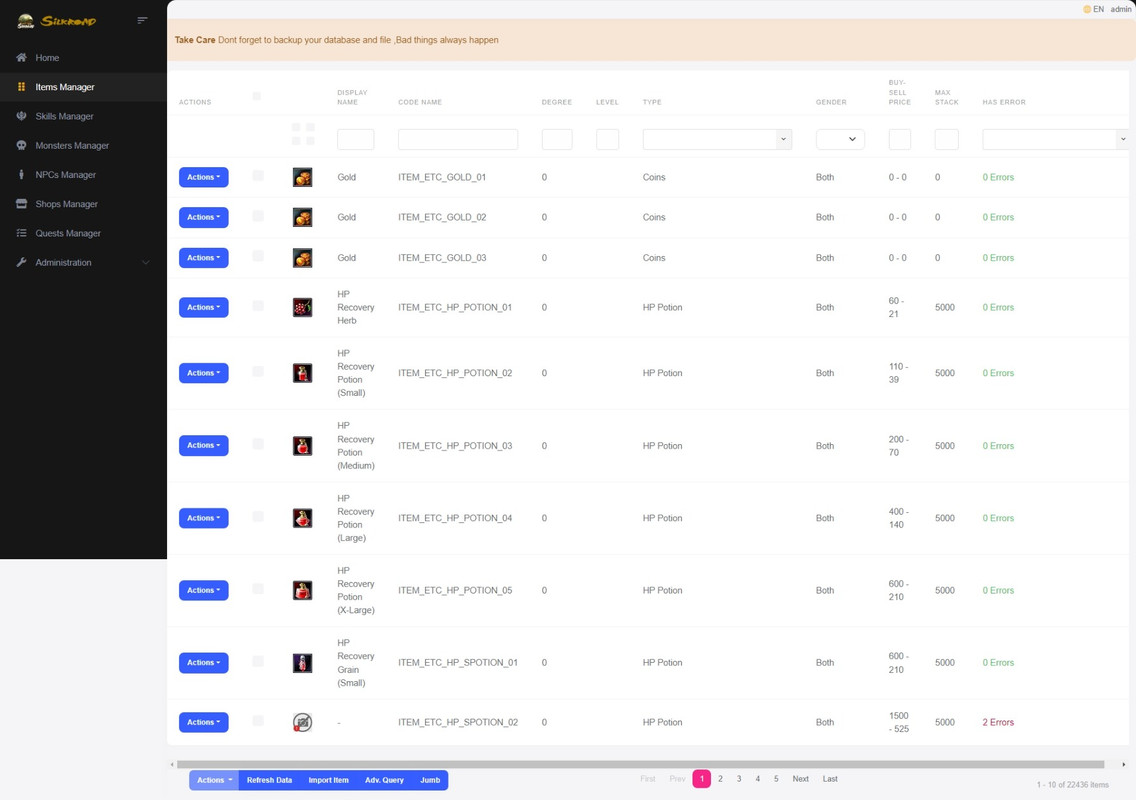Screen dimensions: 1136x800
Task: Open Shops Manager in the sidebar
Action: pyautogui.click(x=83, y=204)
